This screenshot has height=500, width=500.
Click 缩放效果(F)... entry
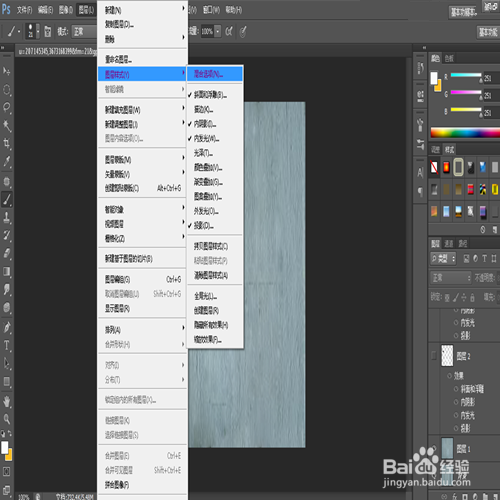coord(215,339)
